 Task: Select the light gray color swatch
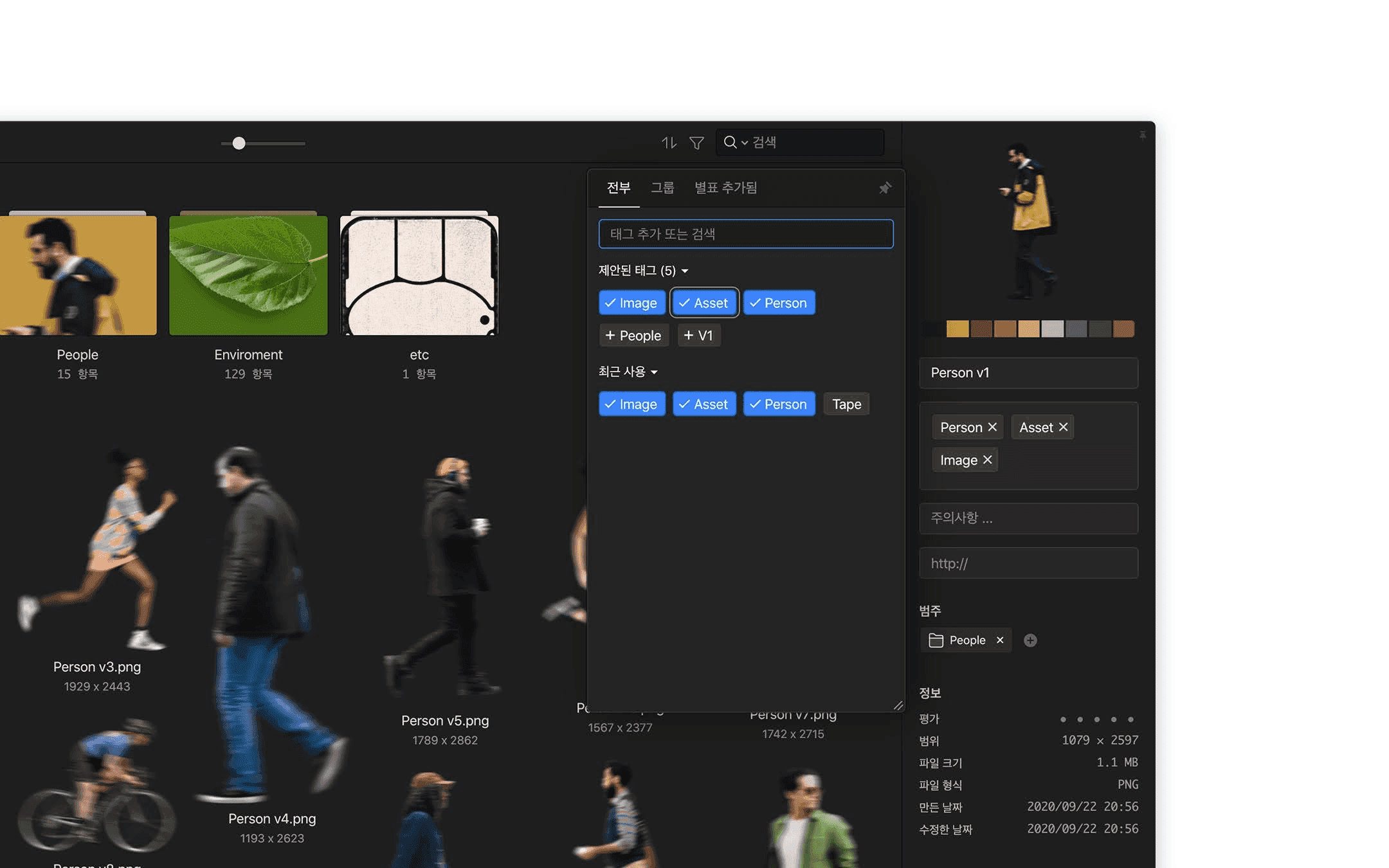(1052, 329)
